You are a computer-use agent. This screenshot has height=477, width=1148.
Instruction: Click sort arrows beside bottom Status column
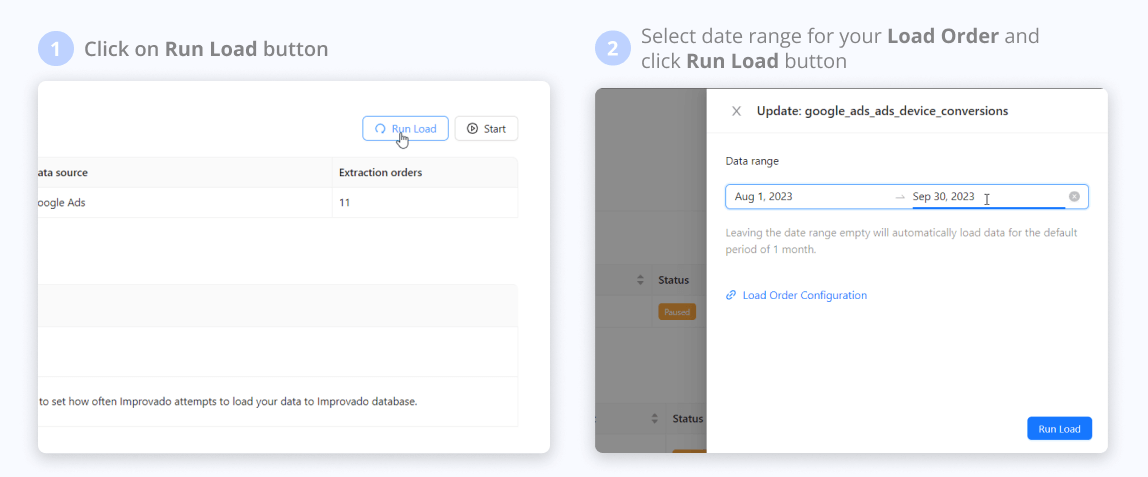(655, 418)
